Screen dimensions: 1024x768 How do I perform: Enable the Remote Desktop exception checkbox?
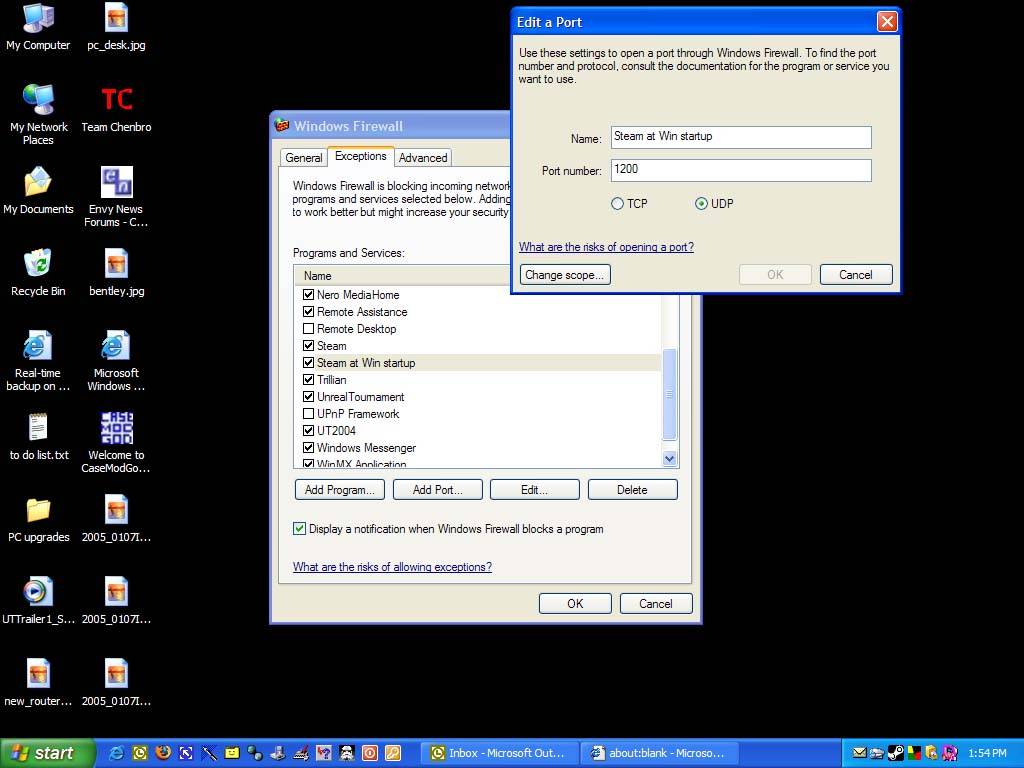pos(308,328)
